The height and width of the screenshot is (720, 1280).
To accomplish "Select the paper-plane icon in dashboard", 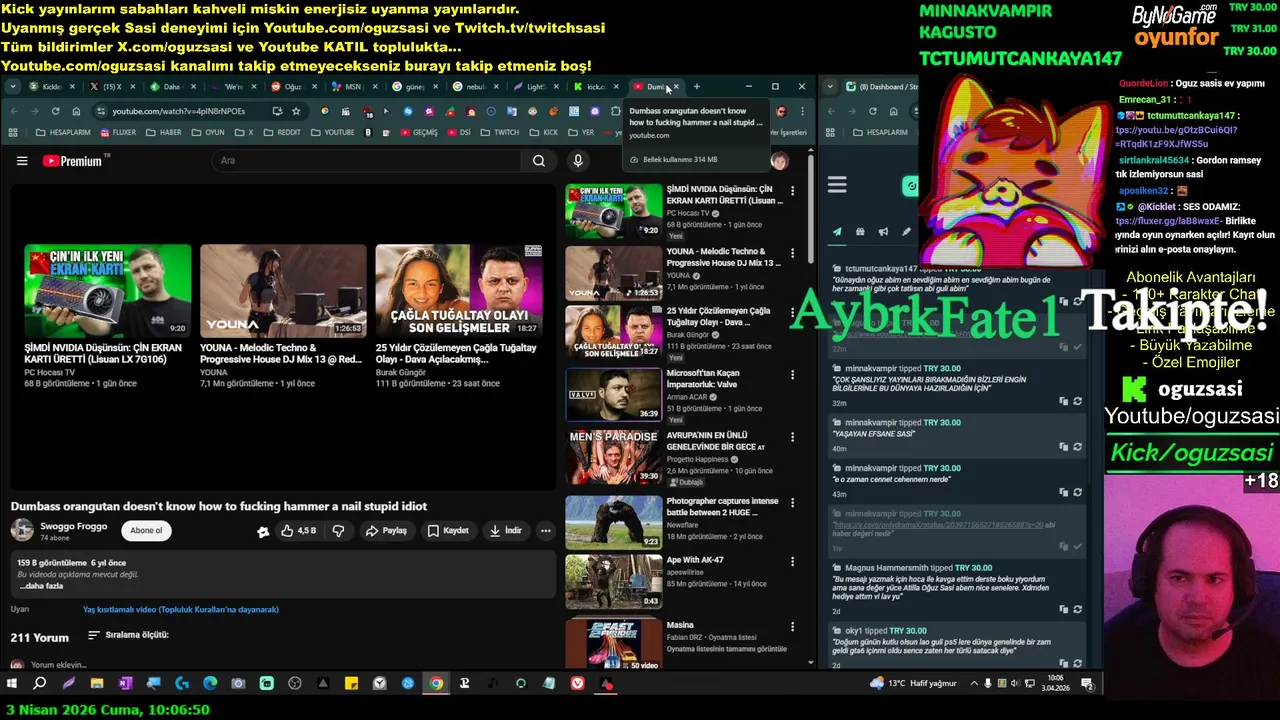I will tap(837, 232).
